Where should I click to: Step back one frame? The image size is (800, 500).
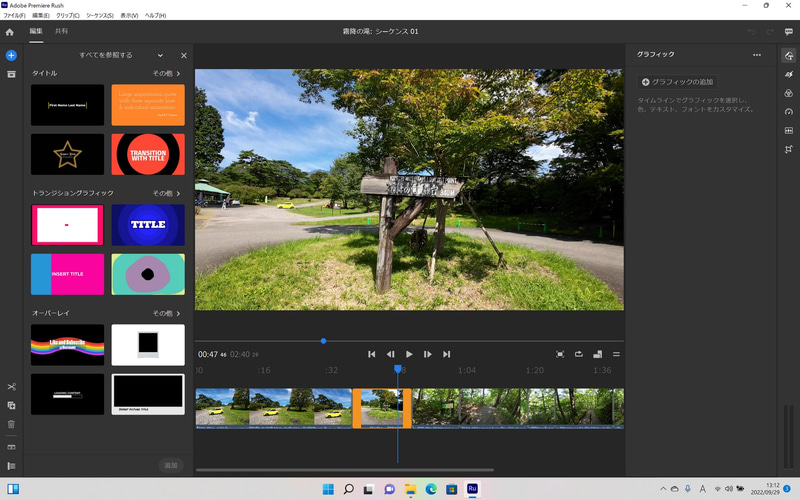pyautogui.click(x=390, y=354)
